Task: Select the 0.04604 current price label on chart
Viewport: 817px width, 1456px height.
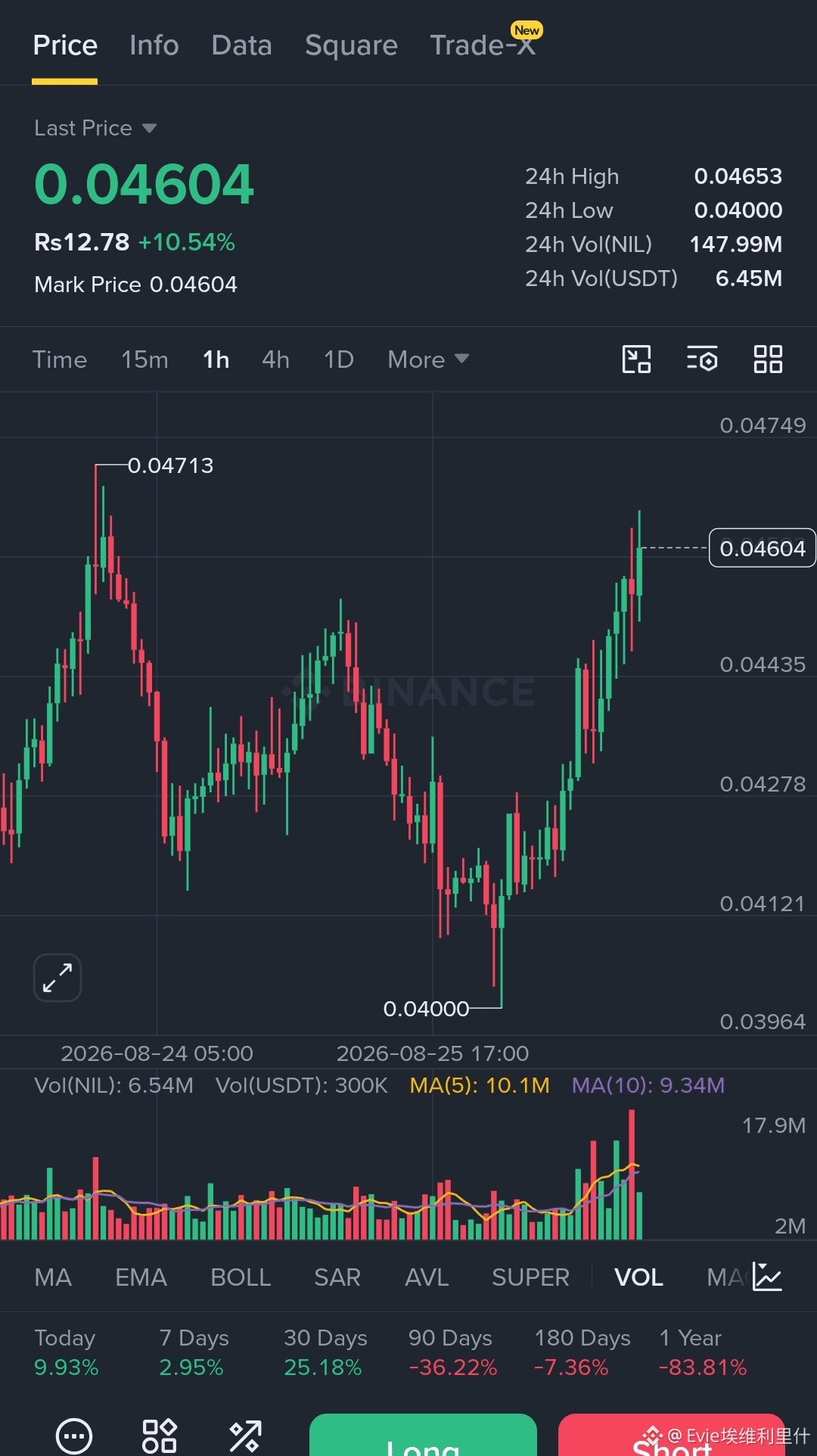Action: pos(763,548)
